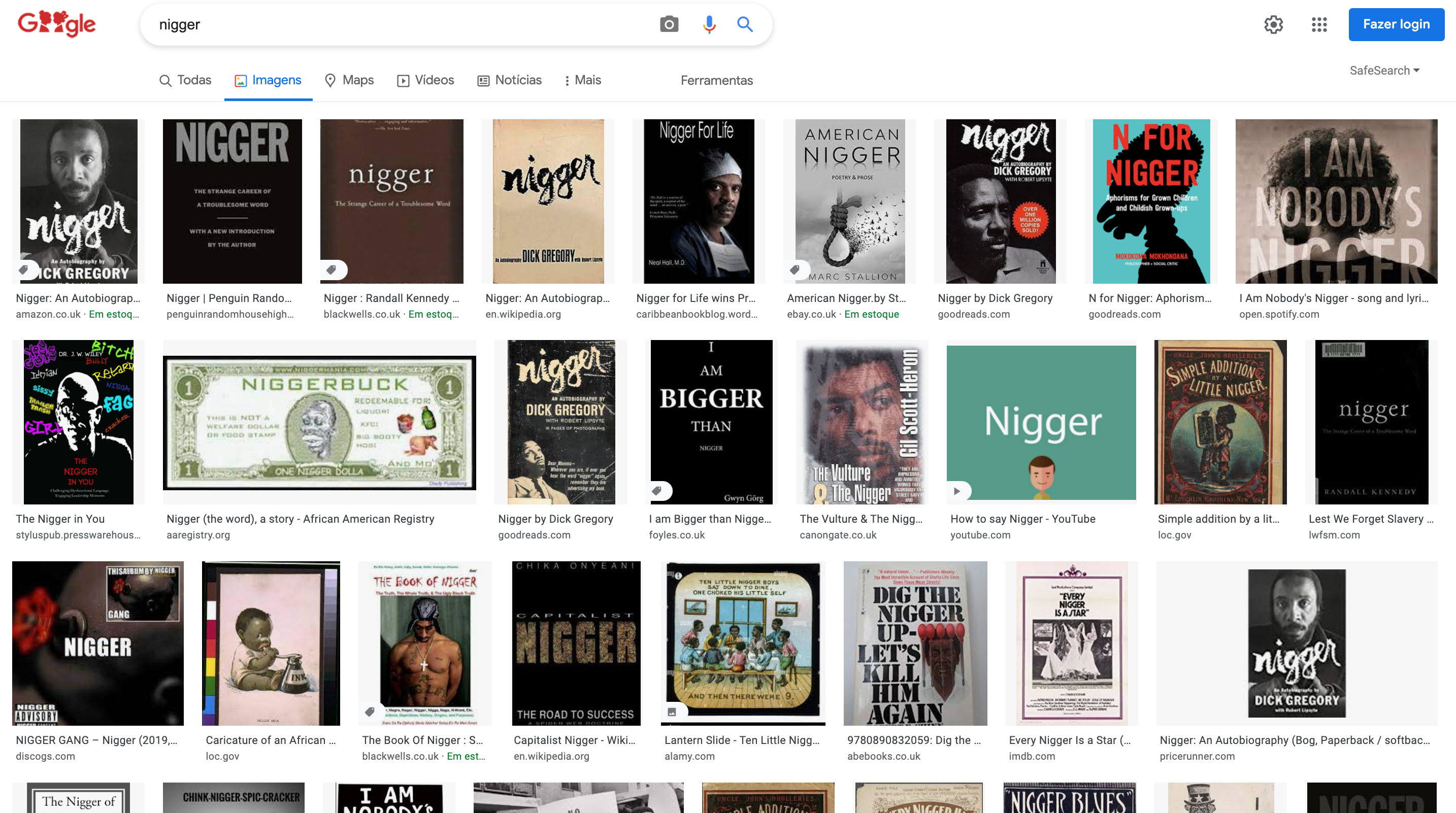The width and height of the screenshot is (1456, 813).
Task: Open the Dr. J. W. Wiley book thumbnail
Action: click(79, 422)
